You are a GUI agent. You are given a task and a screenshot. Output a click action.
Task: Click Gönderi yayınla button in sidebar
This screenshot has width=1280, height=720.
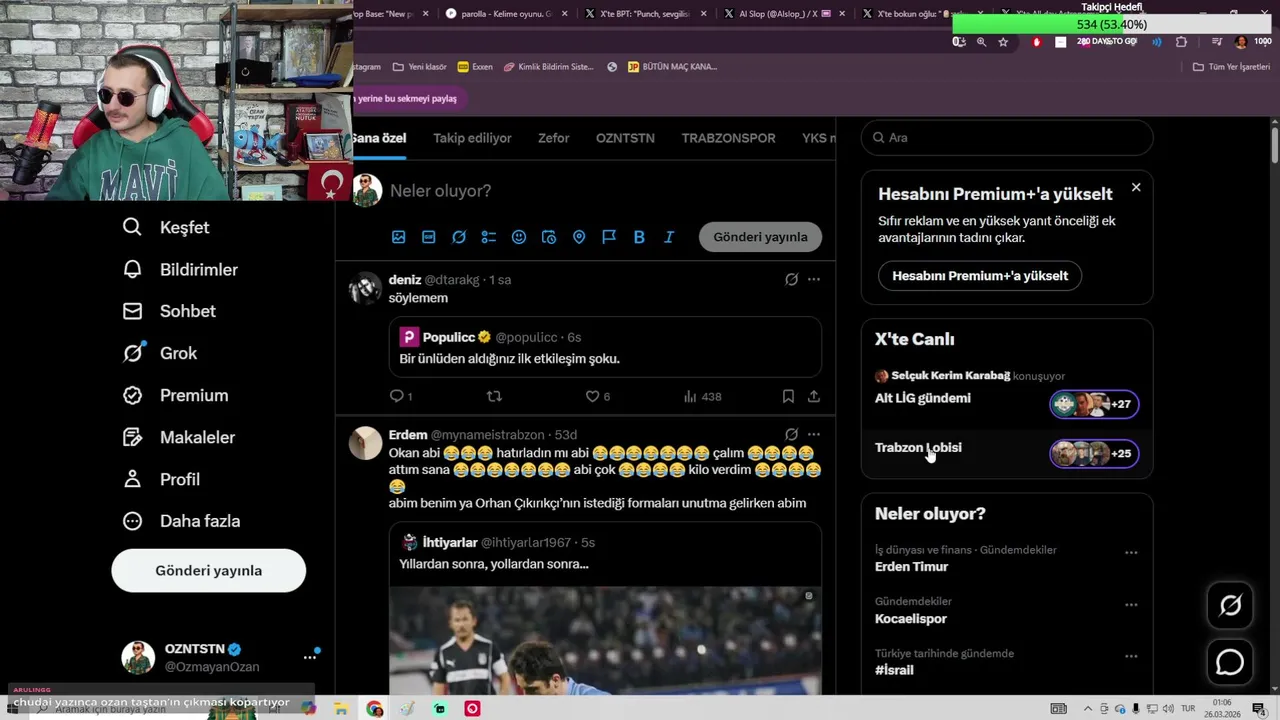tap(208, 570)
